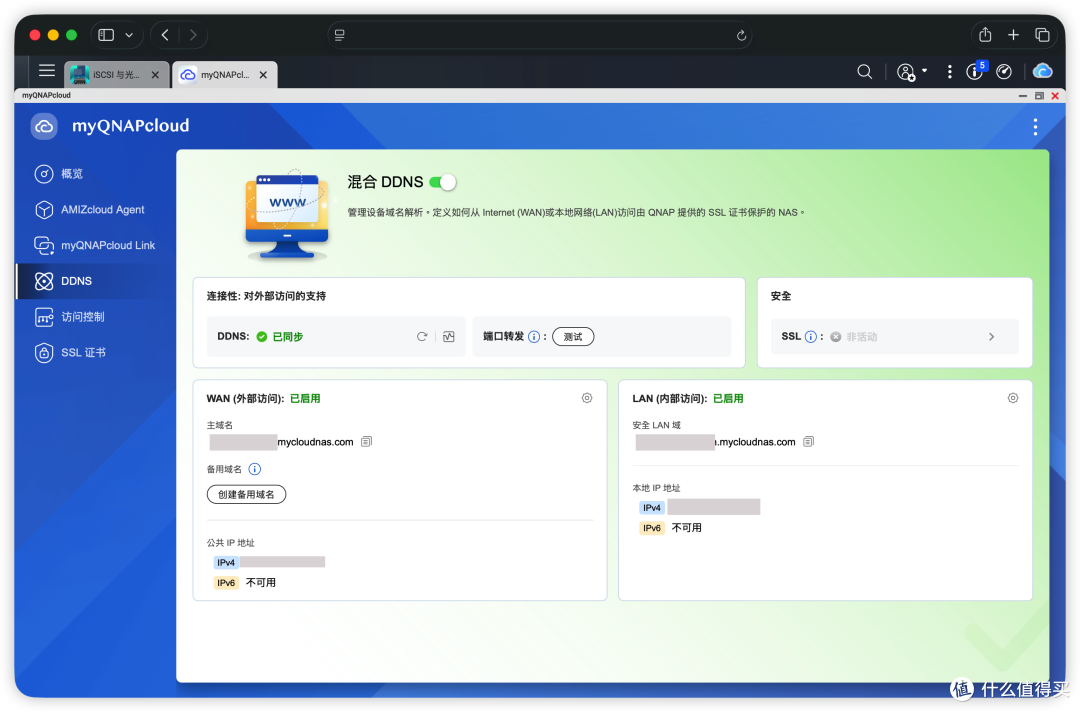1080x712 pixels.
Task: Close the myQNAPcl... tab
Action: point(263,75)
